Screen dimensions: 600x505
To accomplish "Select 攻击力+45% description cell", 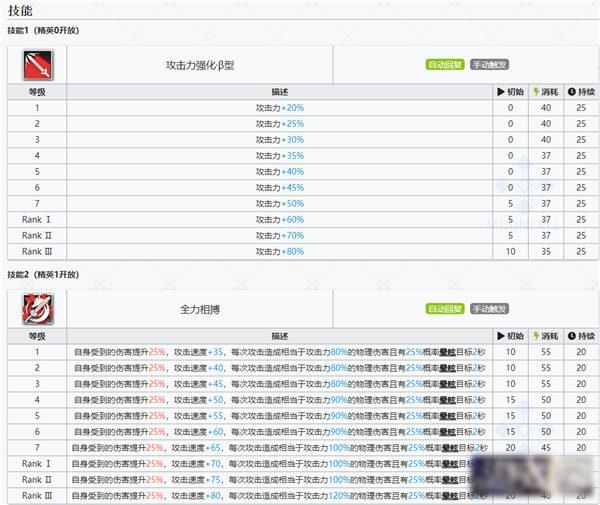I will 279,188.
